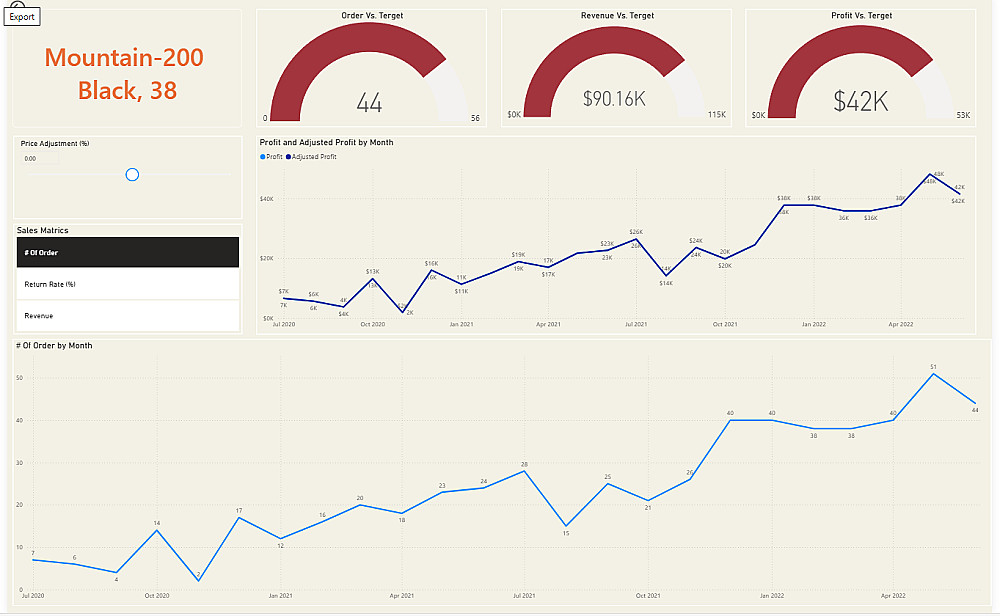Click the $48K peak on the profit chart
This screenshot has height=616, width=1000.
(x=930, y=174)
